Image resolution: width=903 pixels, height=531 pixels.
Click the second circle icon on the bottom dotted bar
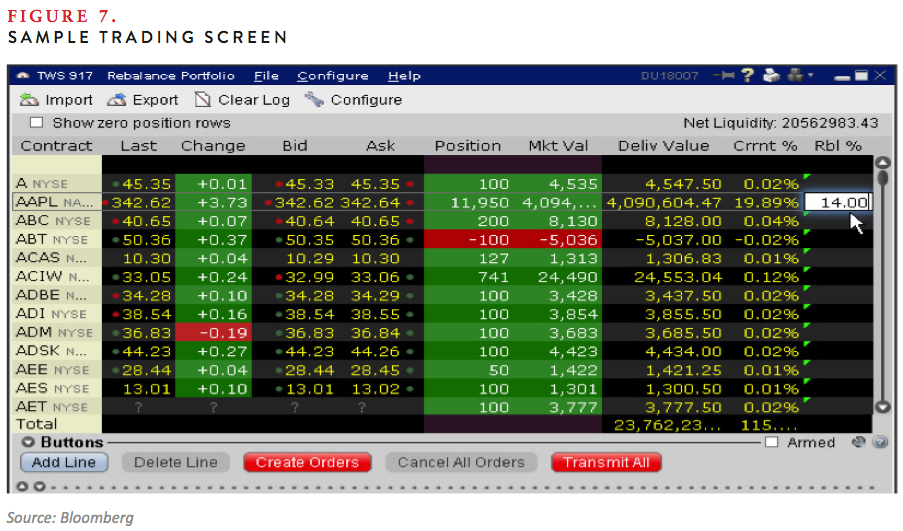pos(39,486)
